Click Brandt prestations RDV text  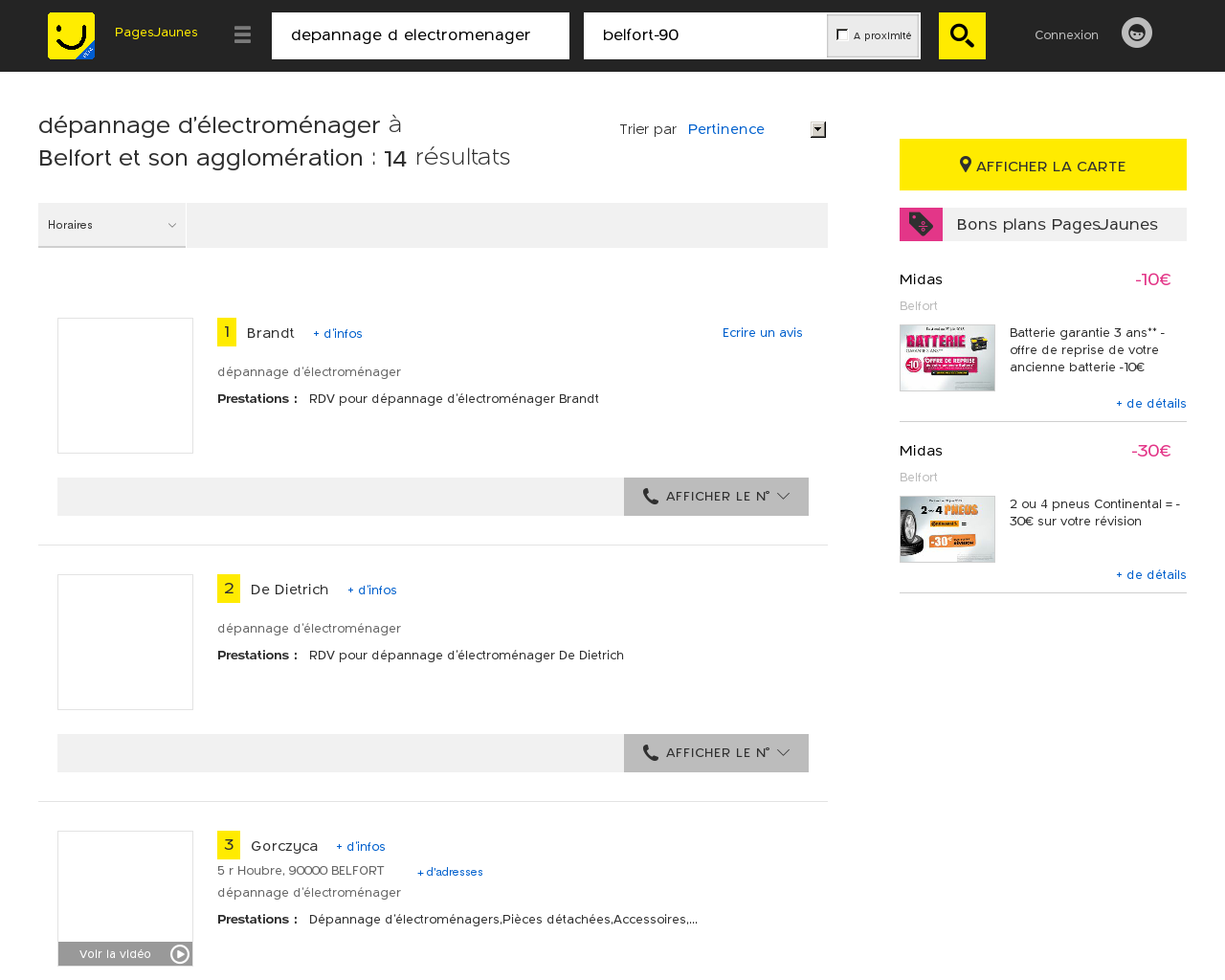pyautogui.click(x=454, y=399)
